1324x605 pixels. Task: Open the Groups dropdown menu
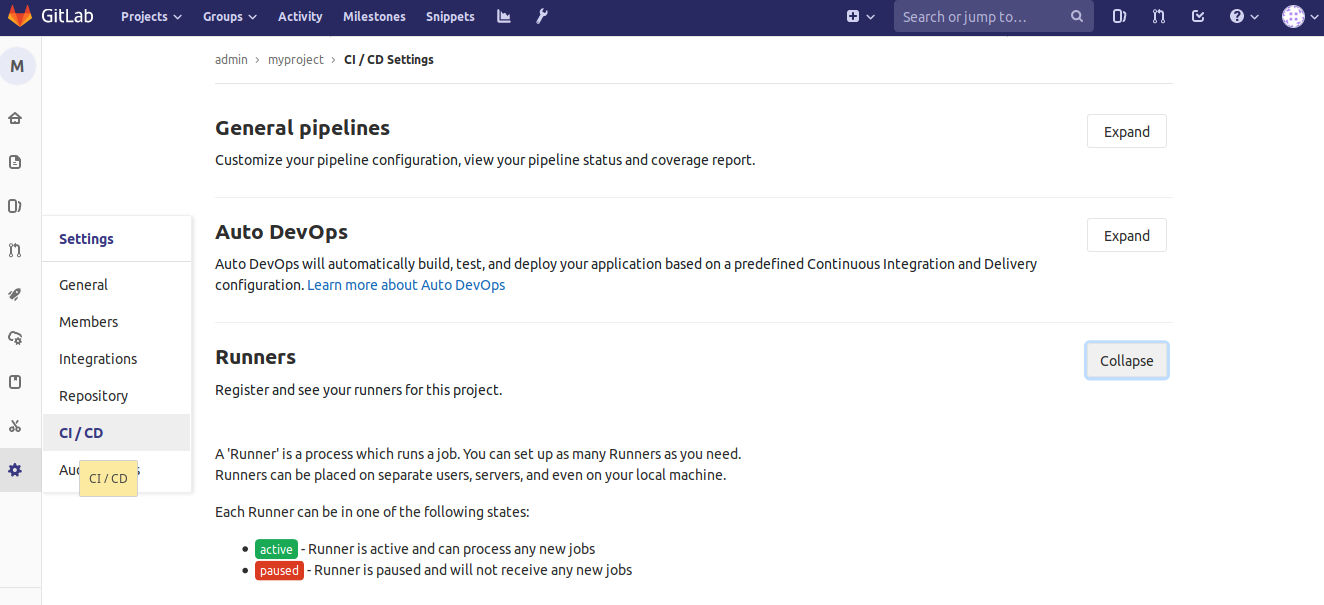(230, 16)
